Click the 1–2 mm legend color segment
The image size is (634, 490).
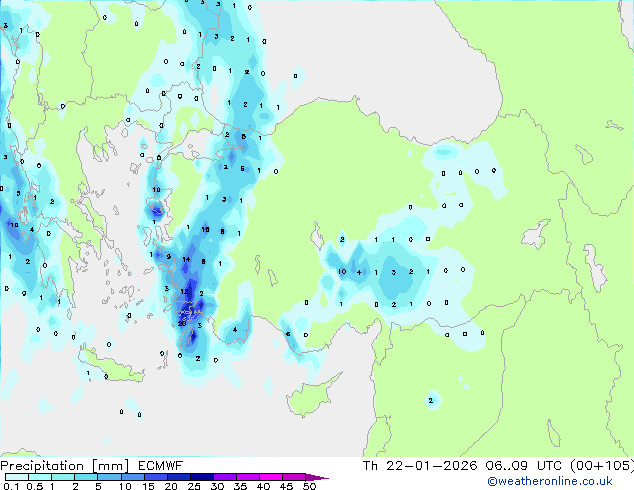tap(63, 477)
